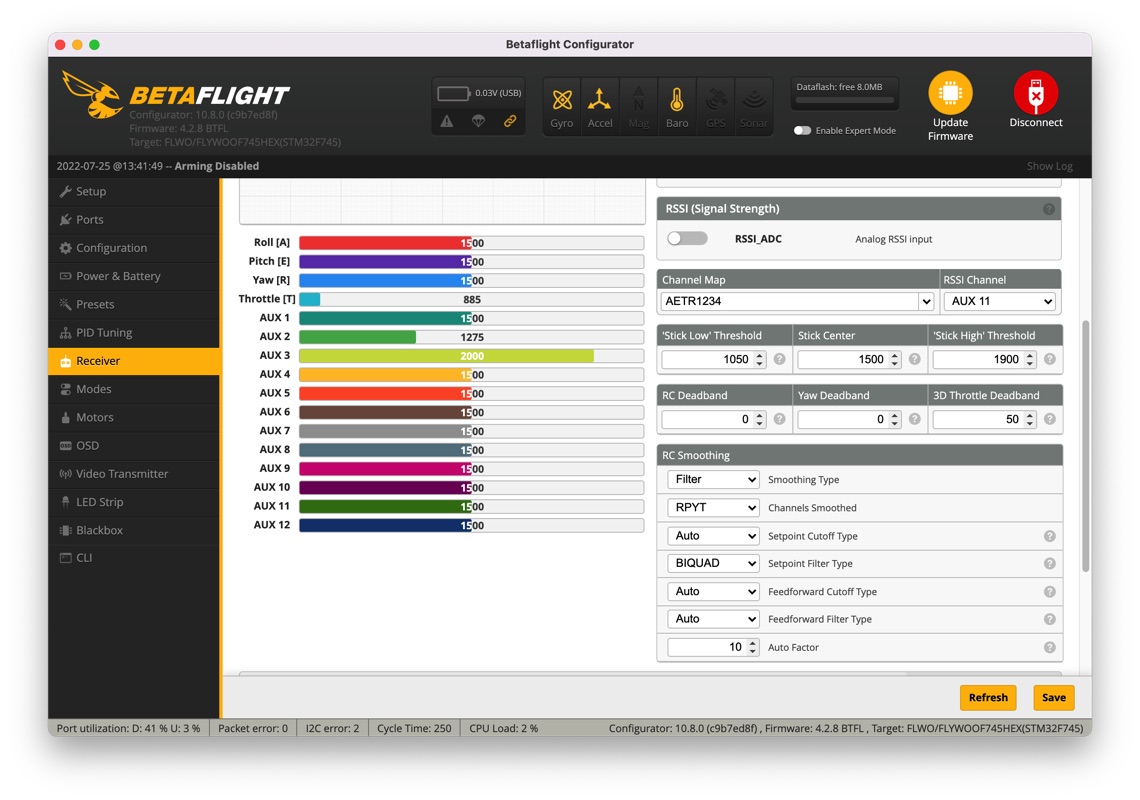Open help for Stick Low Threshold
Screen dimensions: 1140x800
779,359
